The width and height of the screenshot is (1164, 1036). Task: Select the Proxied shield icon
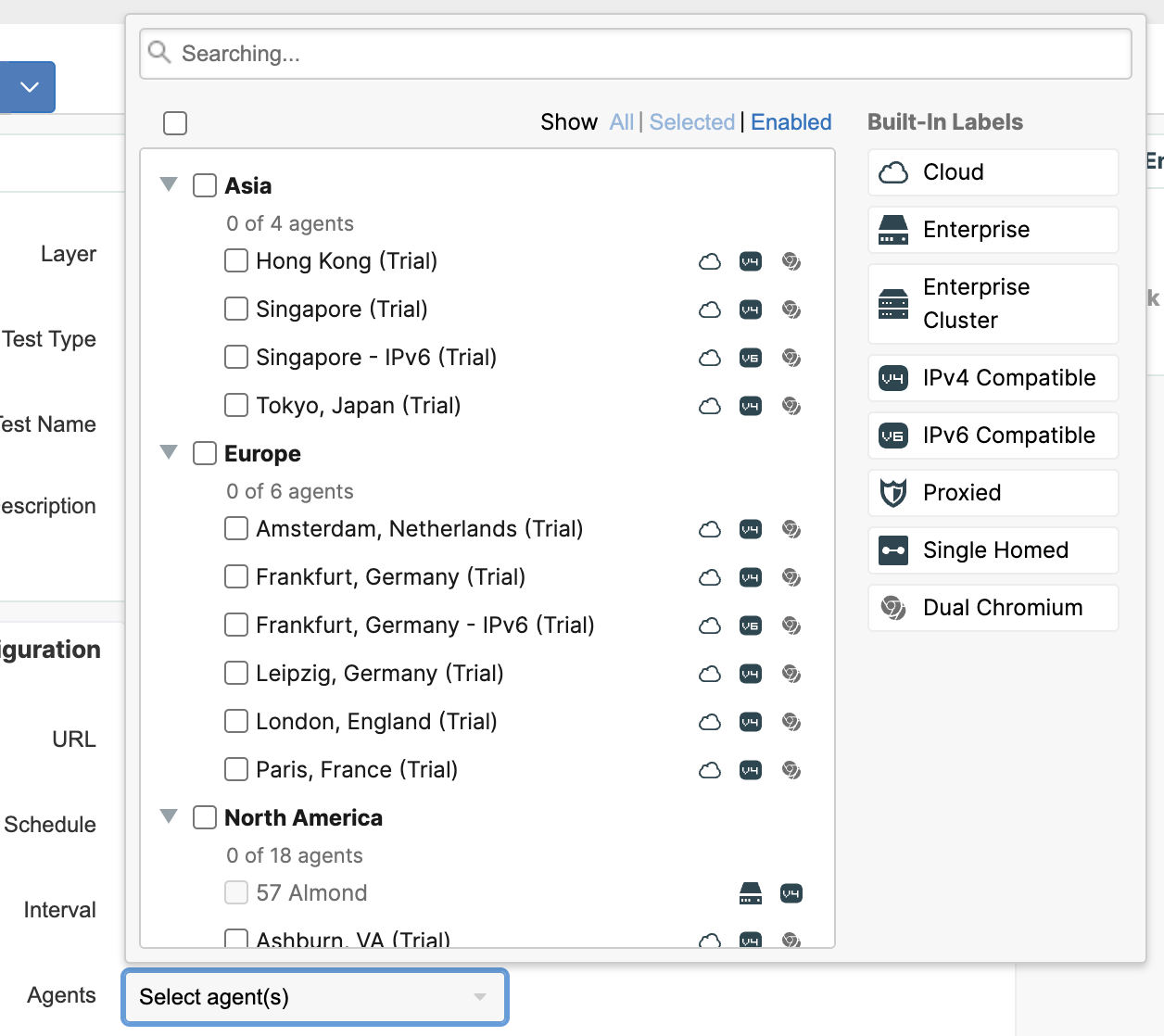tap(893, 493)
